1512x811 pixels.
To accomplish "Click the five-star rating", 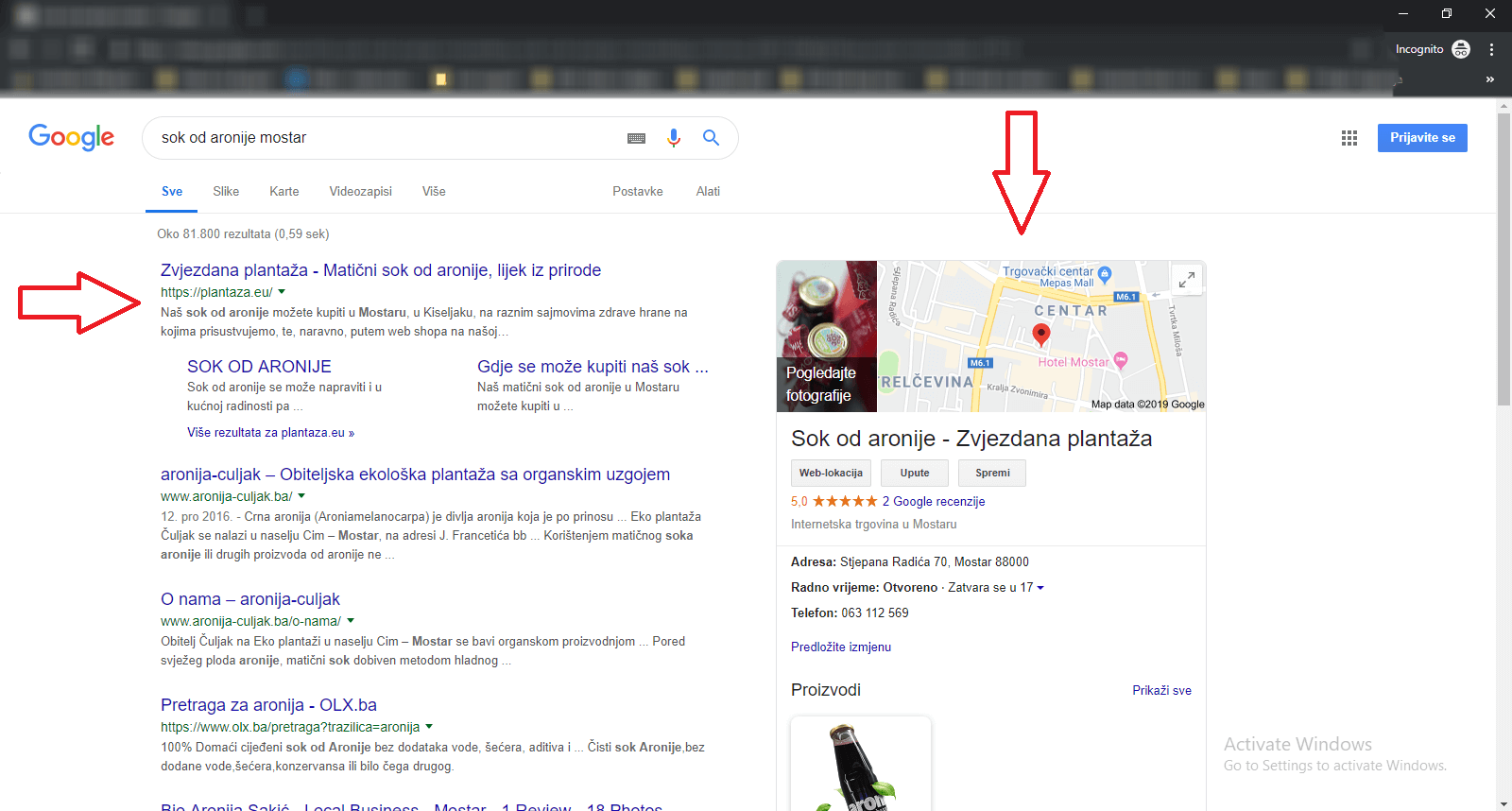I will (845, 502).
